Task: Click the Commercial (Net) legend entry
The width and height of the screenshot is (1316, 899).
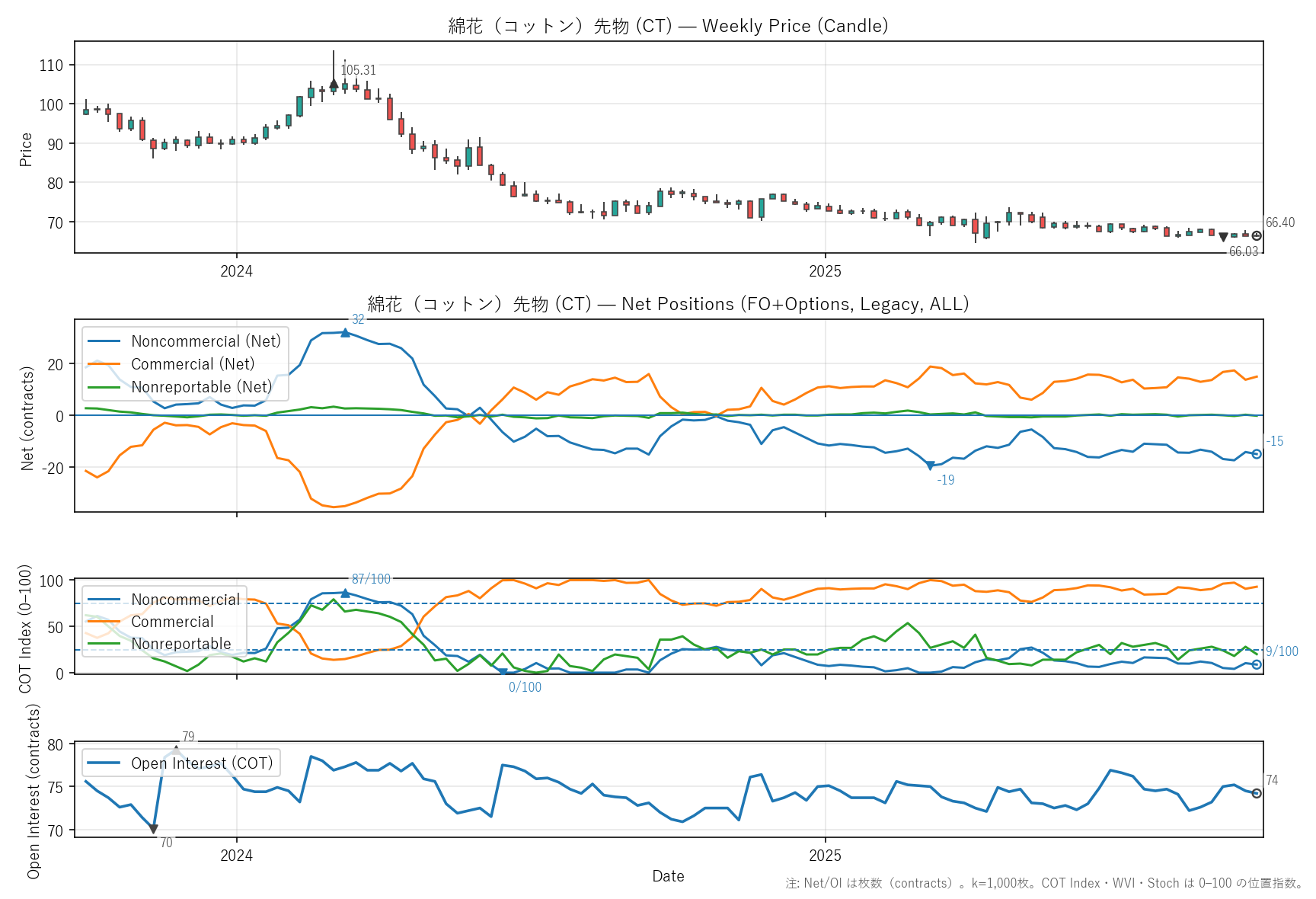Action: tap(193, 364)
